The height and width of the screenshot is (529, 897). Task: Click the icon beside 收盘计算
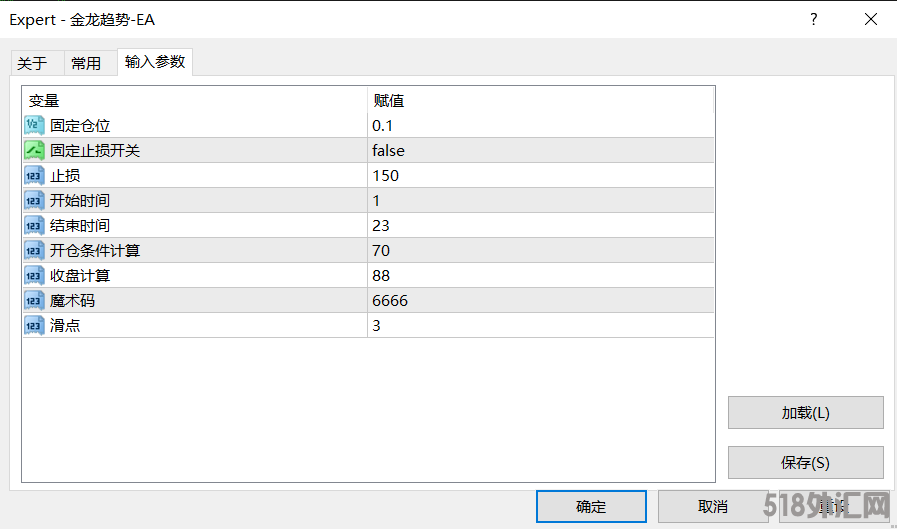coord(34,275)
